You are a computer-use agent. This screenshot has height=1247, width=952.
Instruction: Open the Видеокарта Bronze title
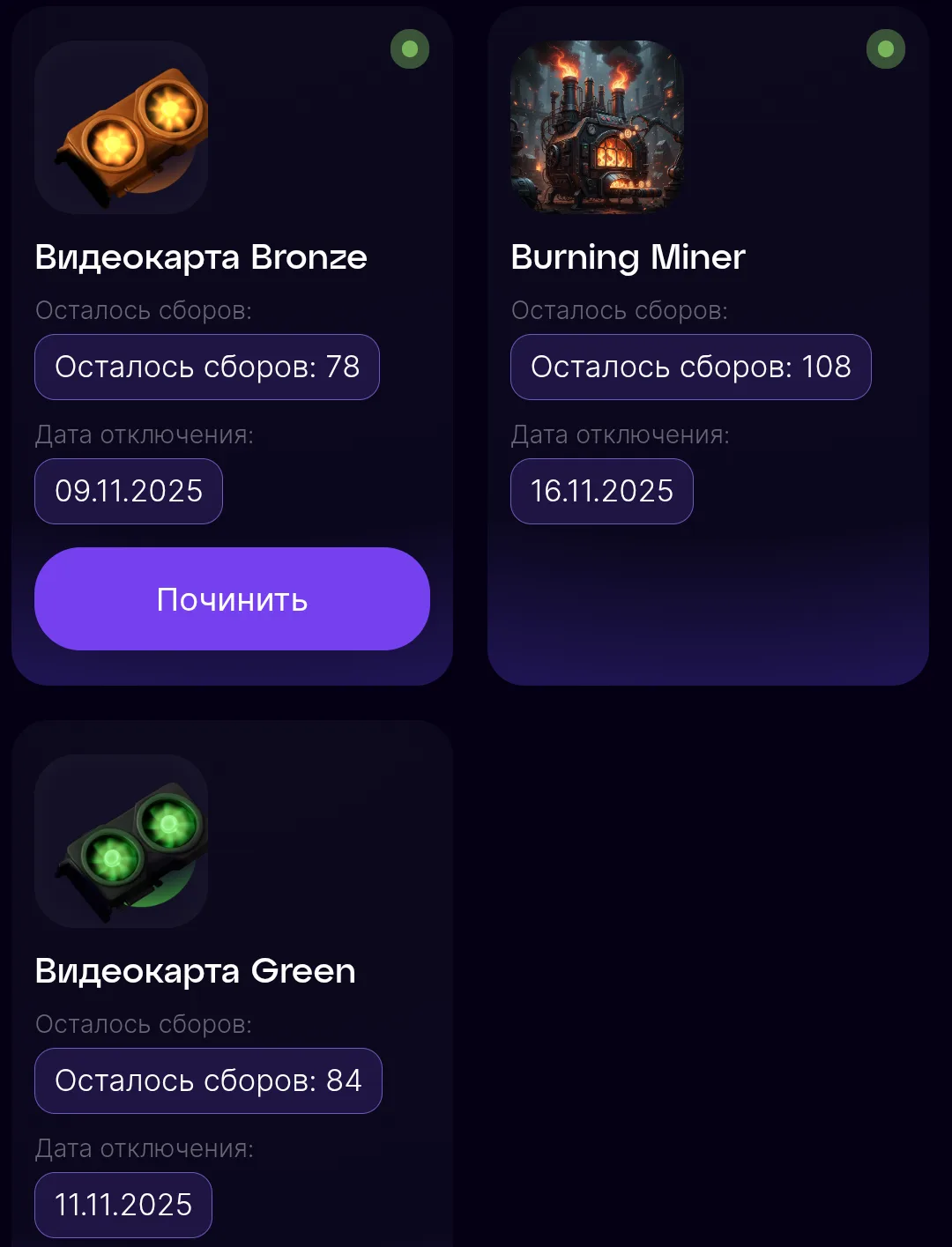coord(201,257)
